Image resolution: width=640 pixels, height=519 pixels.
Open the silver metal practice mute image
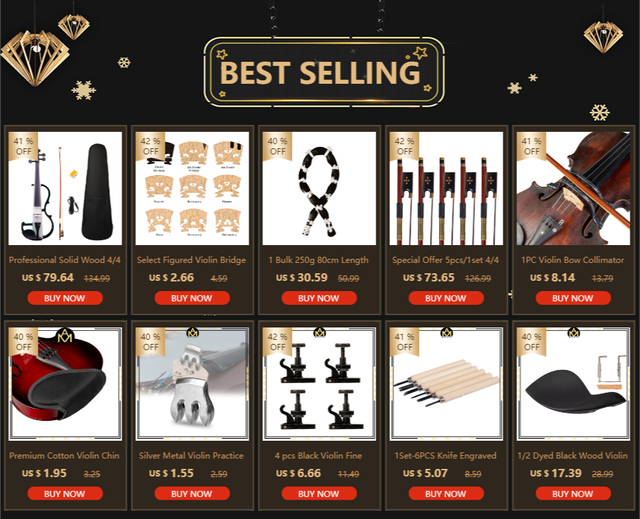pos(192,384)
